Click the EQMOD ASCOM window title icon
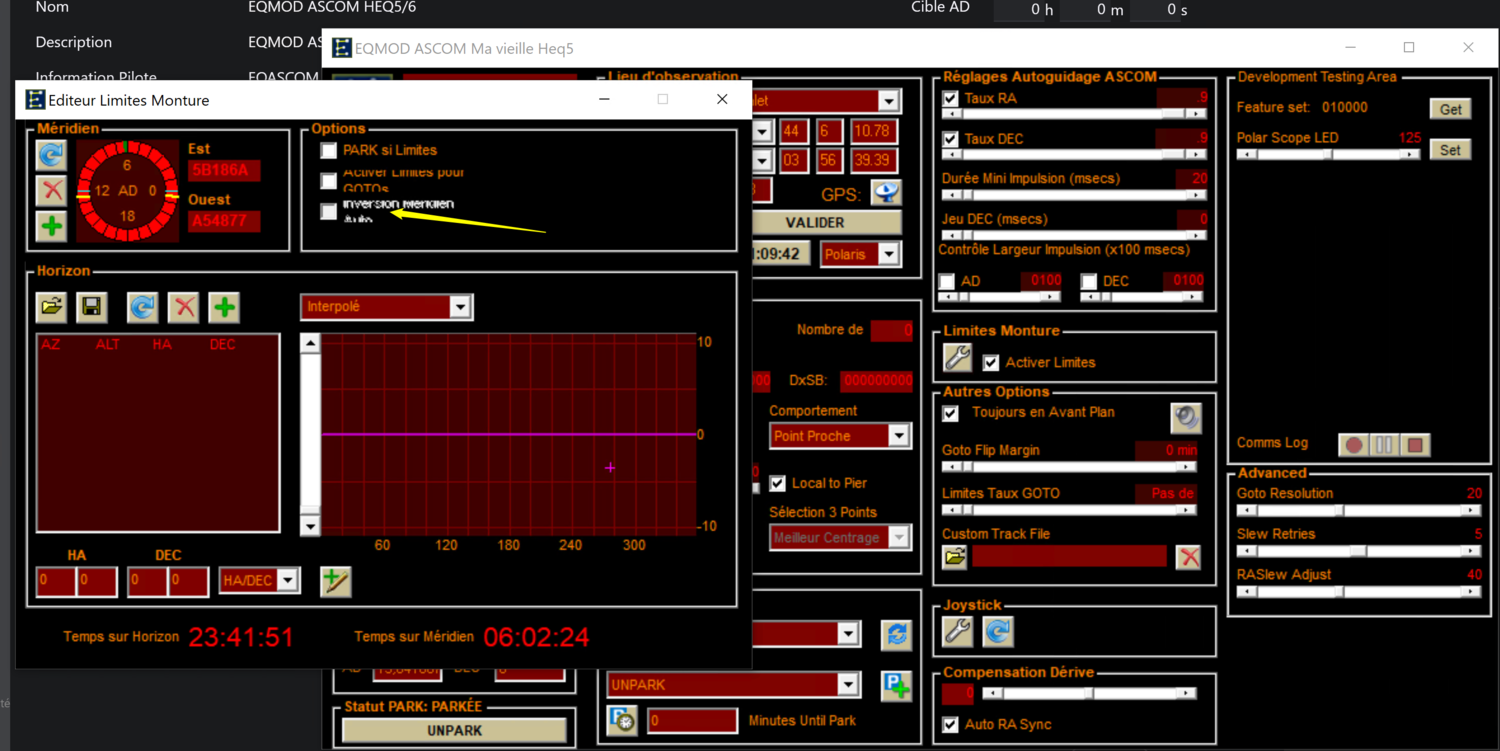The height and width of the screenshot is (751, 1500). tap(342, 48)
